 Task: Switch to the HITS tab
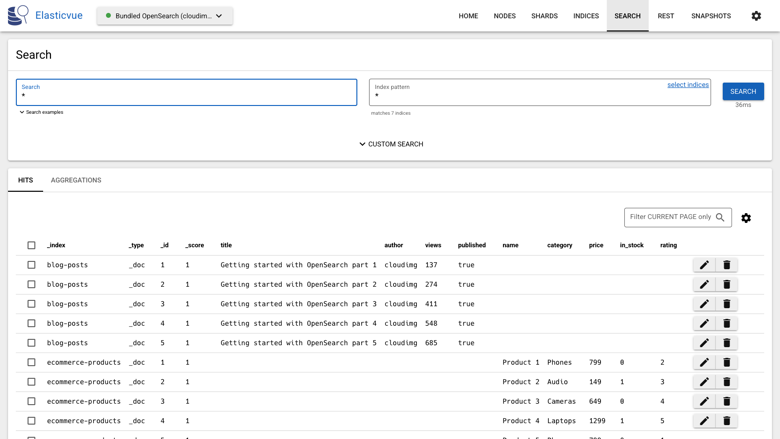click(x=25, y=180)
